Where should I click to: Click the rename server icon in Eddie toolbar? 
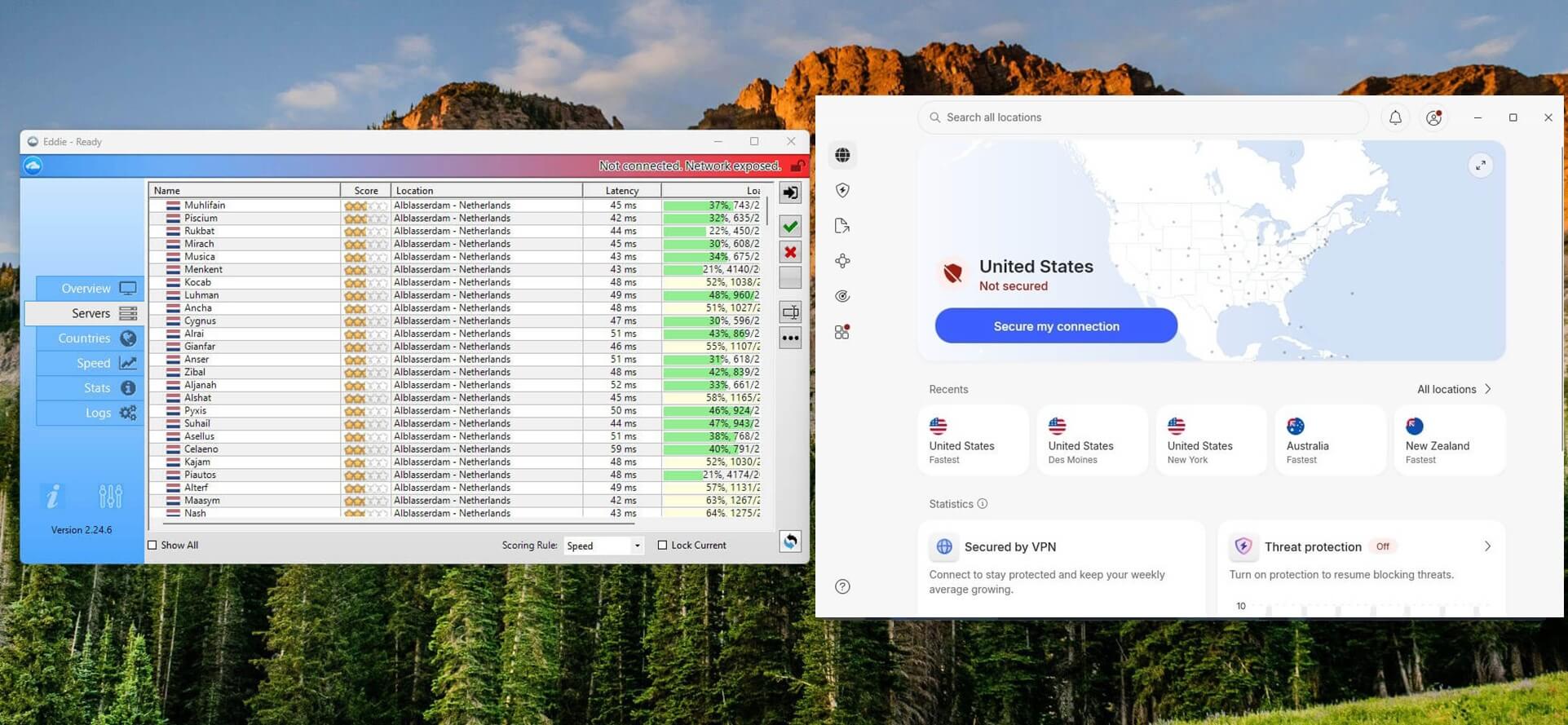tap(790, 312)
